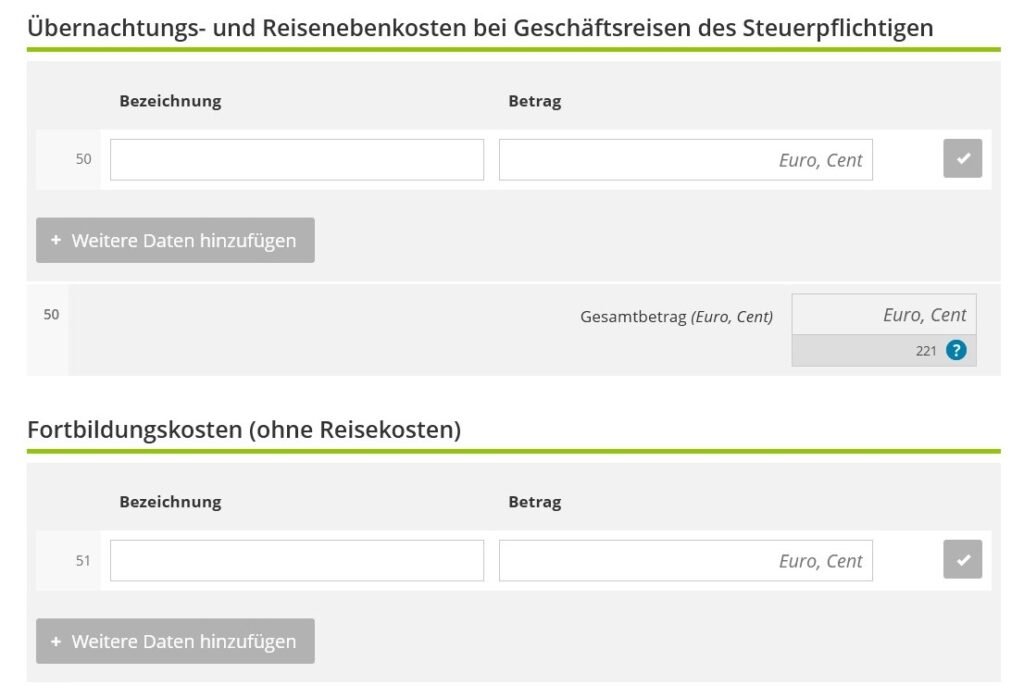Click the 221 code number below Gesamtbetrag
1024x686 pixels.
pos(926,351)
